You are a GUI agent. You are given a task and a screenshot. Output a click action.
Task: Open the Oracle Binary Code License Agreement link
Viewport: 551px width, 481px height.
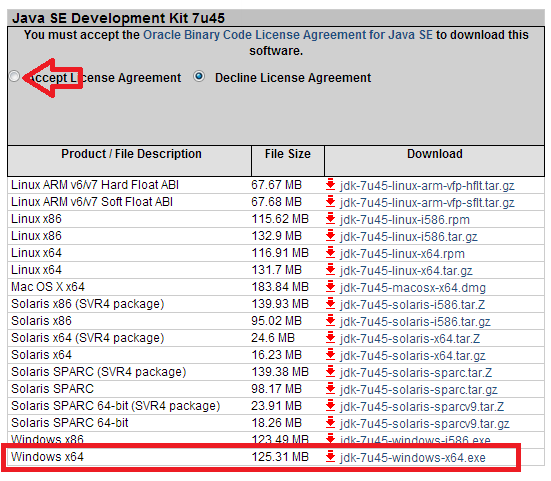click(288, 35)
